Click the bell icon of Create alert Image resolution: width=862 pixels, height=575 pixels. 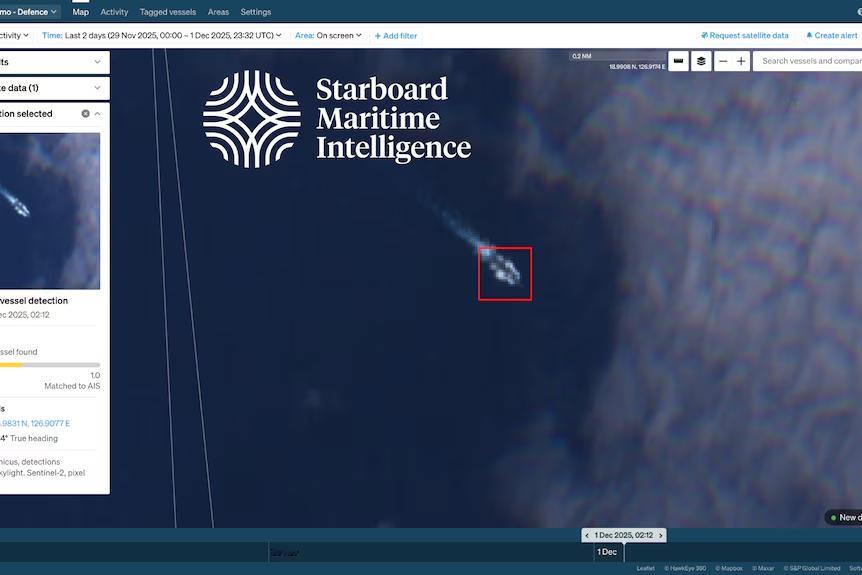809,35
